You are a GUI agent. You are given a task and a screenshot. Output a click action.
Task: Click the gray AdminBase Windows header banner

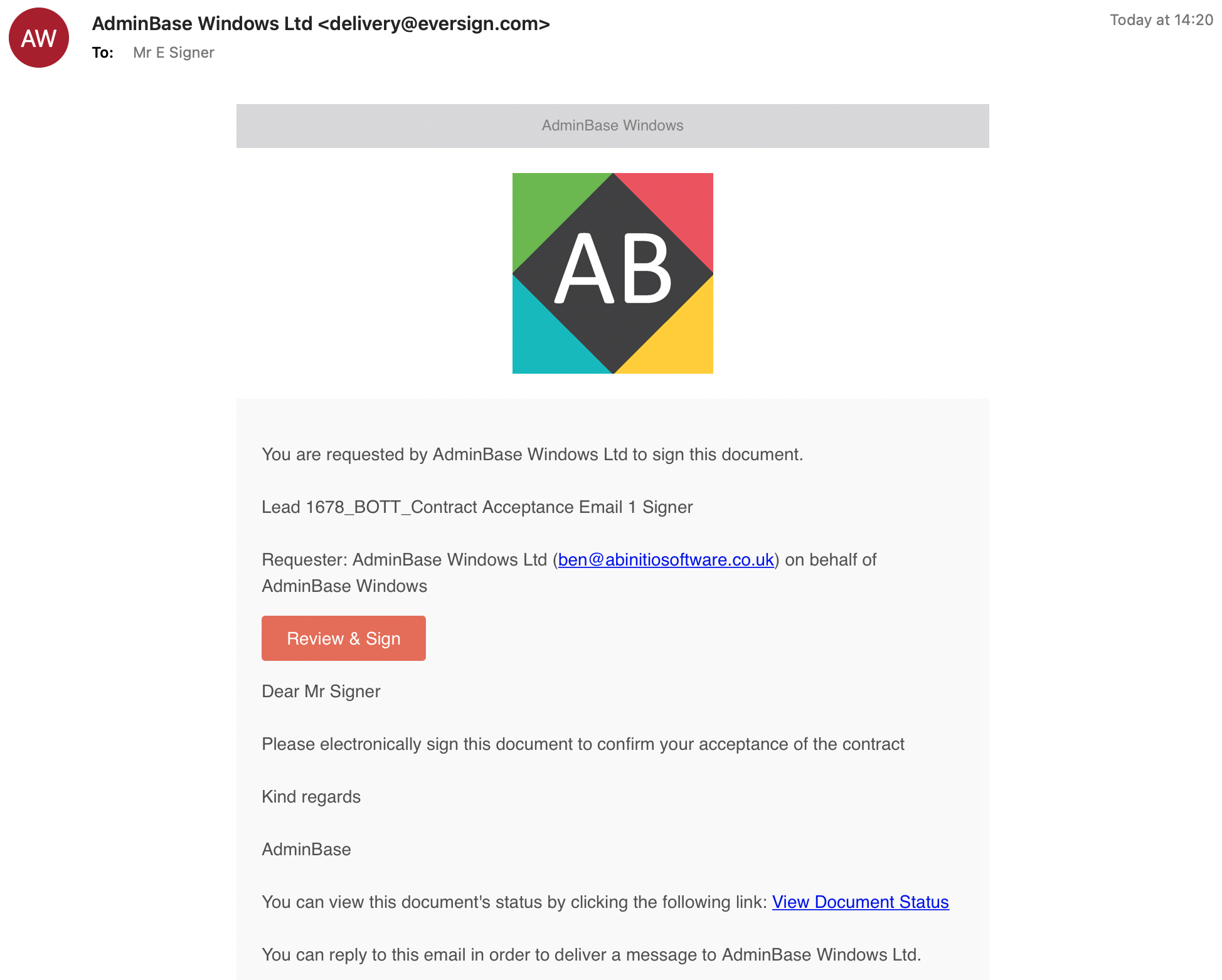612,125
